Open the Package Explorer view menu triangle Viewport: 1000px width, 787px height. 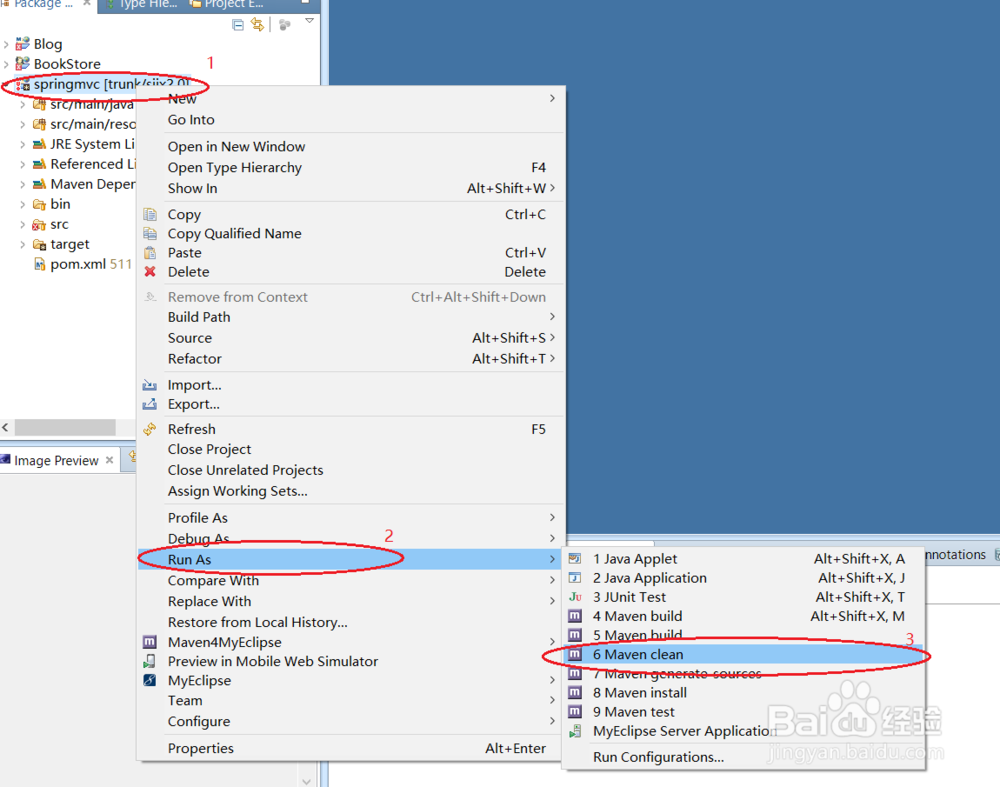click(309, 21)
